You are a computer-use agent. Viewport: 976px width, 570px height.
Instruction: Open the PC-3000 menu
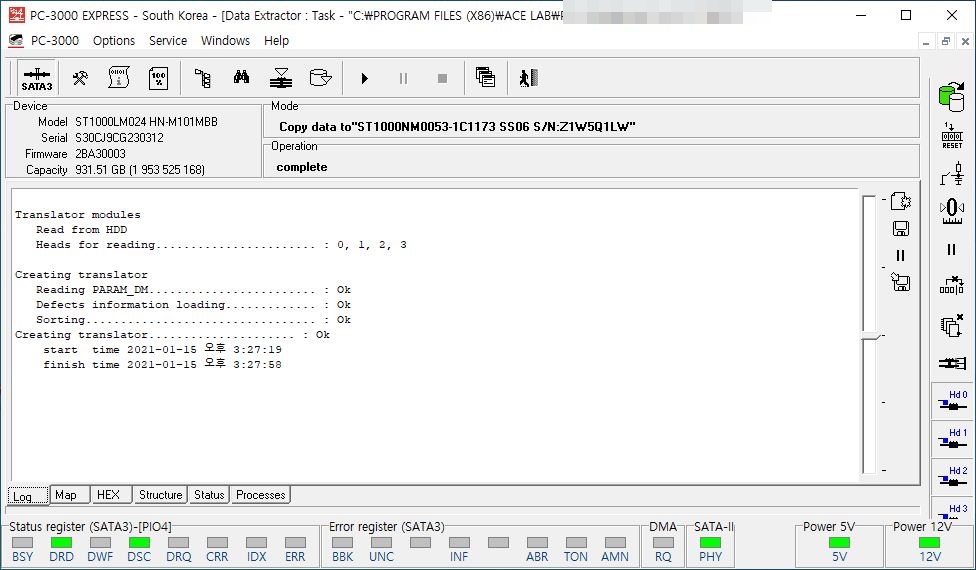pos(55,40)
